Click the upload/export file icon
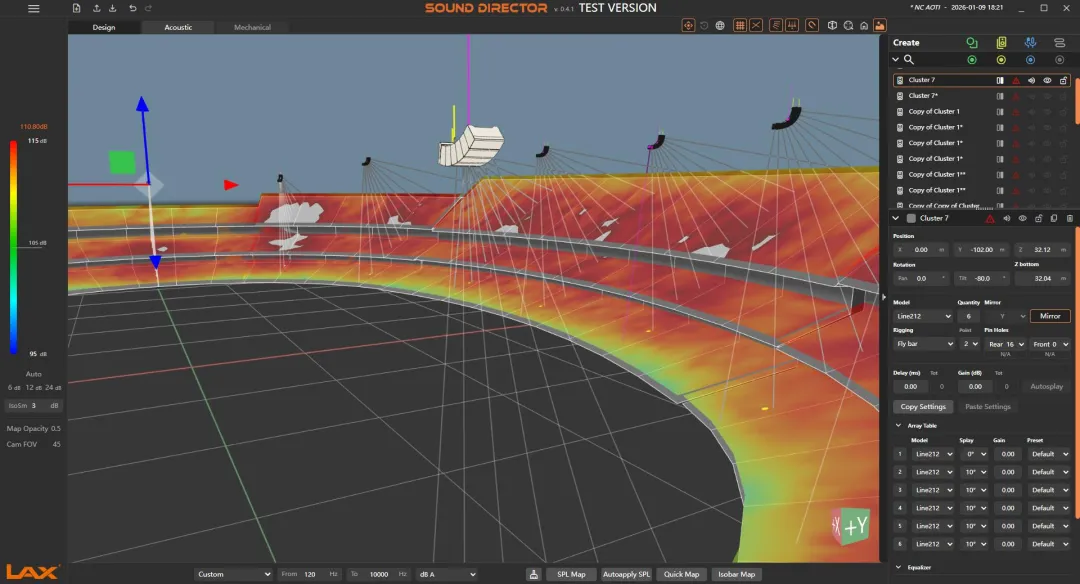1080x584 pixels. 96,8
